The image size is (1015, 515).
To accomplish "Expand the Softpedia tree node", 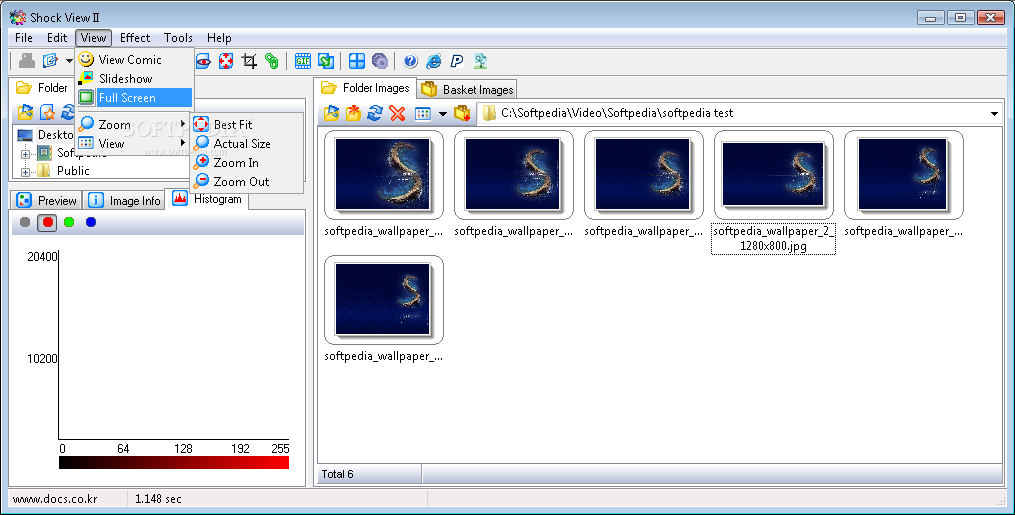I will [x=26, y=154].
